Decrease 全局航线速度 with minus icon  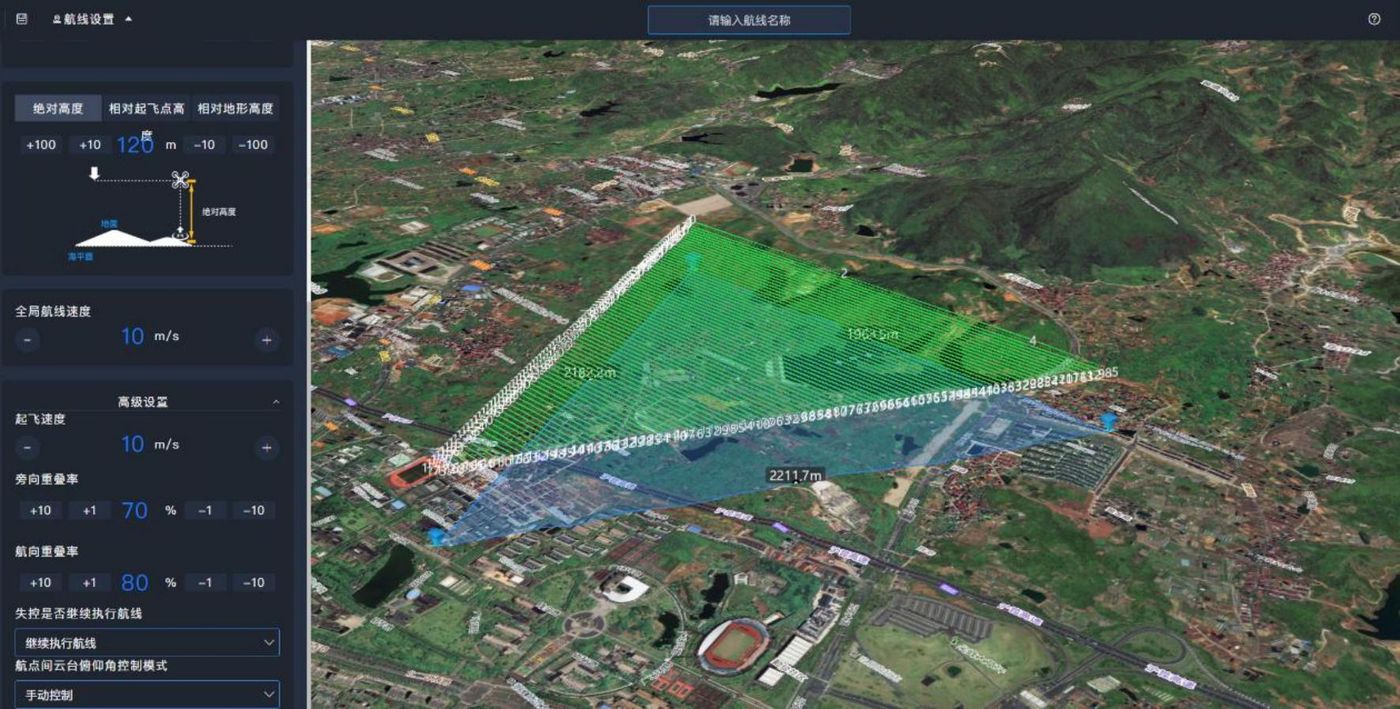tap(27, 340)
